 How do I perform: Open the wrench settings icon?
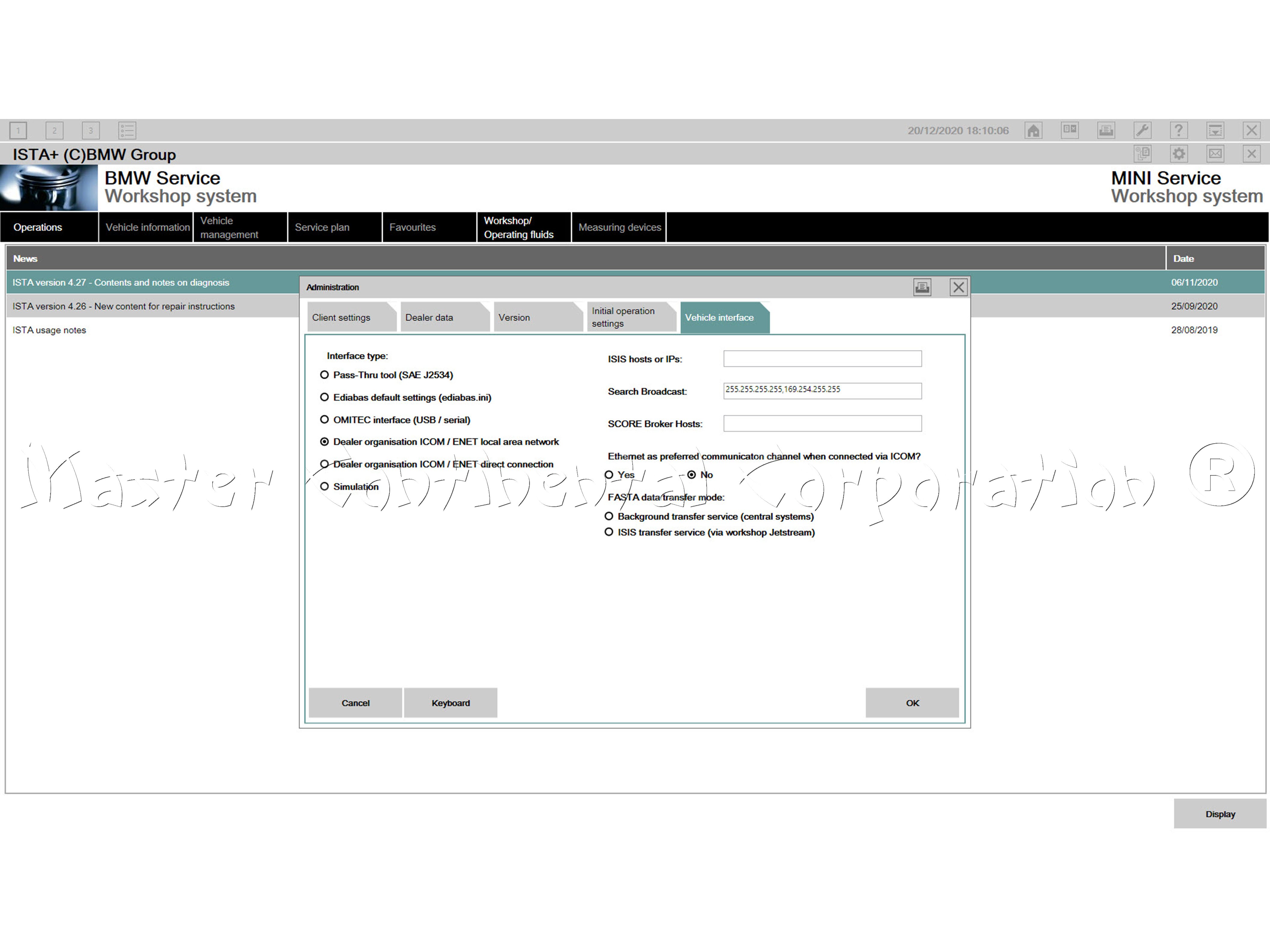[x=1143, y=130]
